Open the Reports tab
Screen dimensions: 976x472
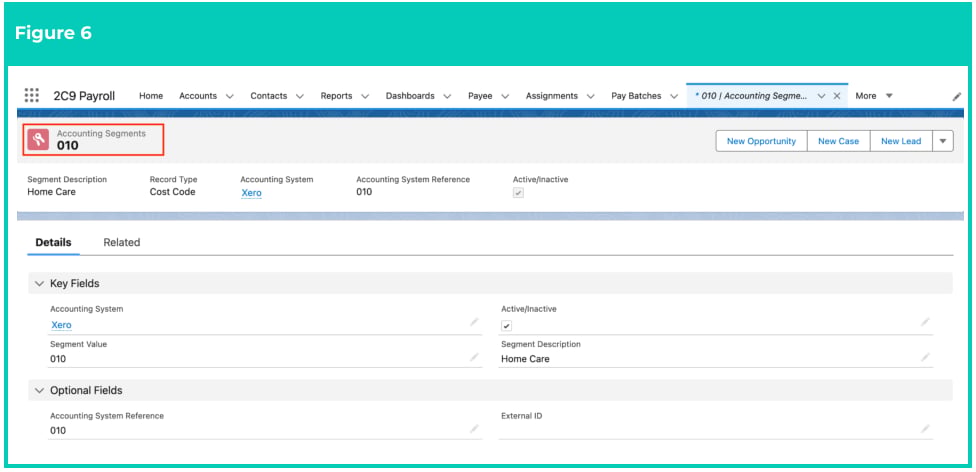pos(336,96)
